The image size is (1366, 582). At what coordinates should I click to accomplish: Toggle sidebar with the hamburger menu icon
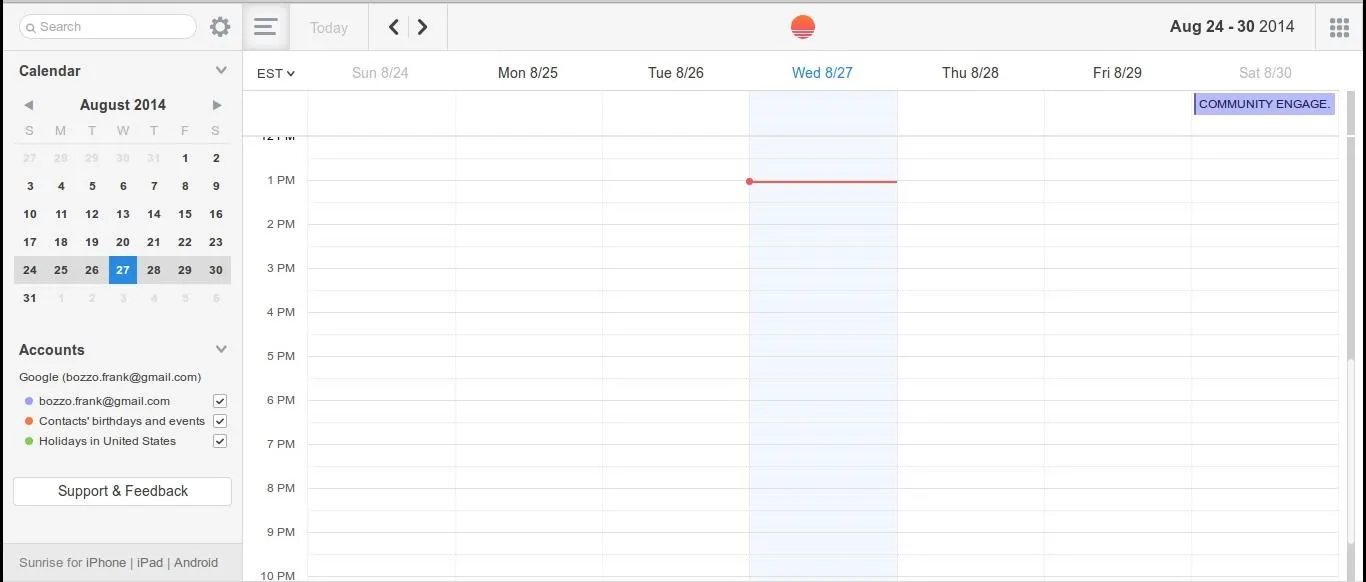(265, 27)
